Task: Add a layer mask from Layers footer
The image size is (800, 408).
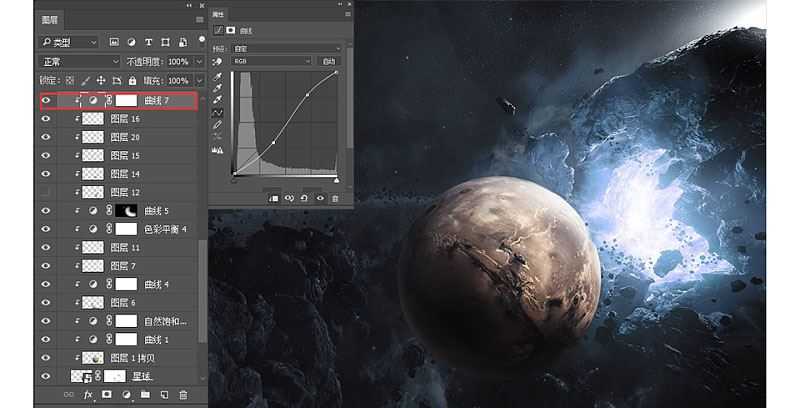Action: 107,395
